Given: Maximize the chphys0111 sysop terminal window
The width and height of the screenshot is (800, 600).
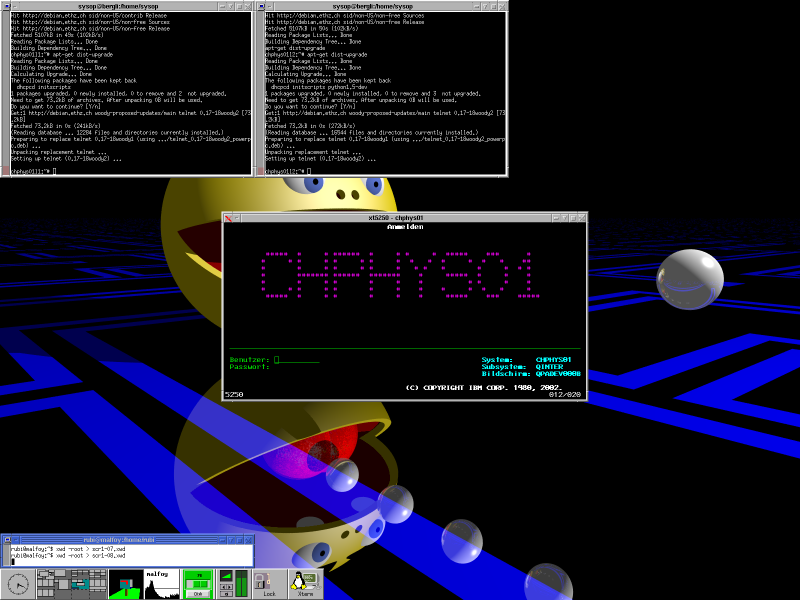Looking at the screenshot, I should tap(239, 7).
